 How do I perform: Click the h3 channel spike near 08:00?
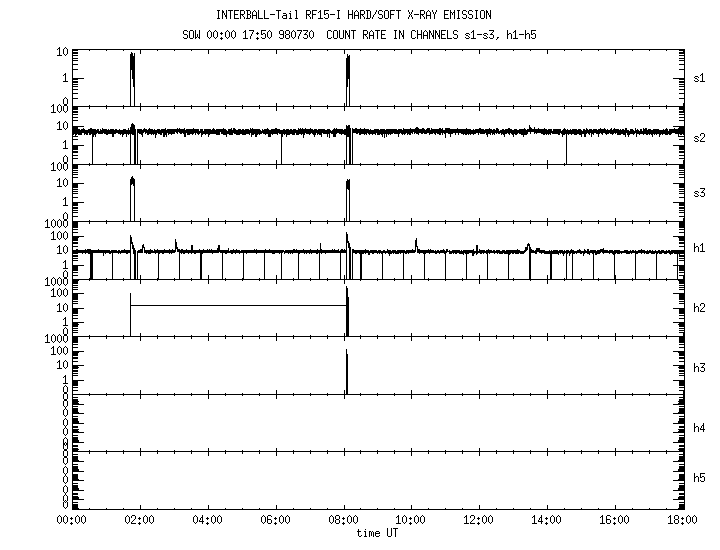pos(346,372)
